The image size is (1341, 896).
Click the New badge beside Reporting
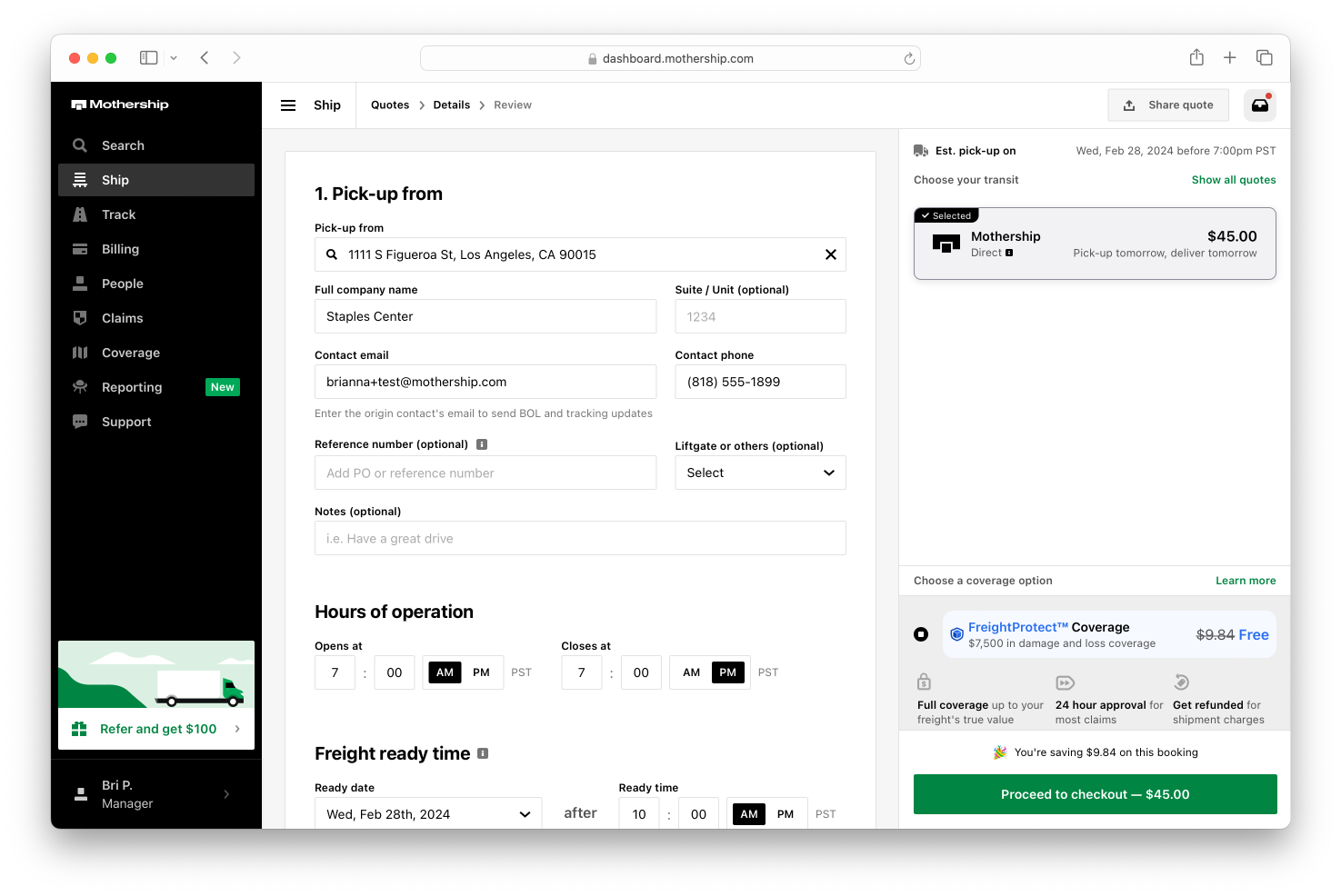click(223, 387)
